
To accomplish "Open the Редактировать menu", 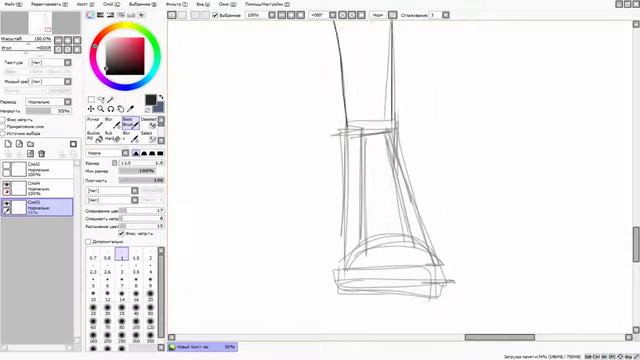I will coord(49,4).
